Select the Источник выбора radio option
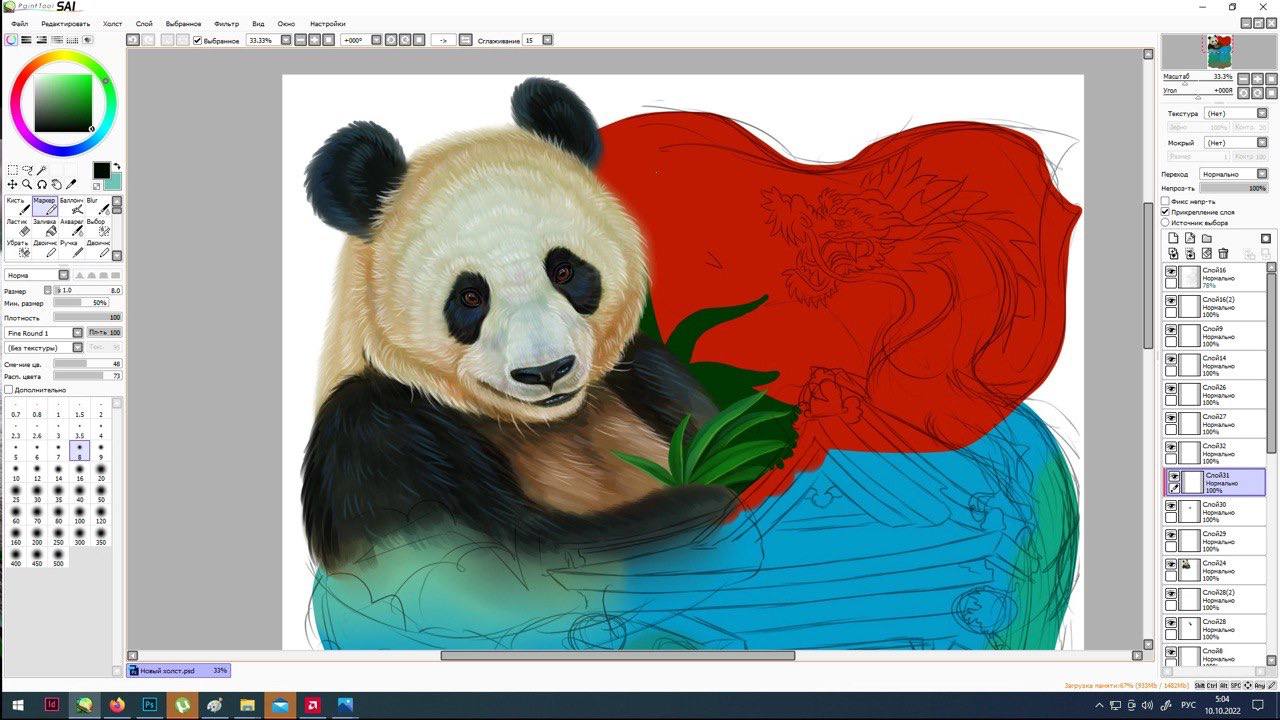The width and height of the screenshot is (1280, 720). pos(1165,223)
